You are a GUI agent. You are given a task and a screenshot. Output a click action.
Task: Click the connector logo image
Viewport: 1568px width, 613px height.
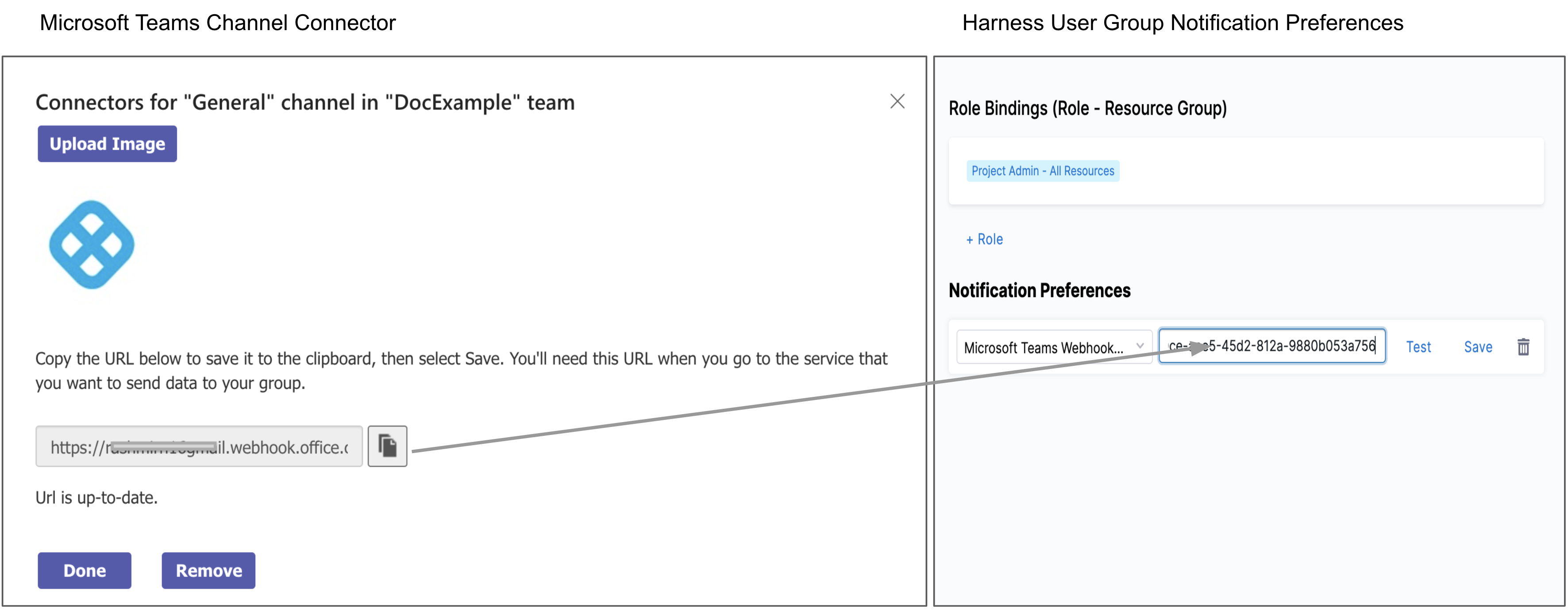(x=91, y=244)
